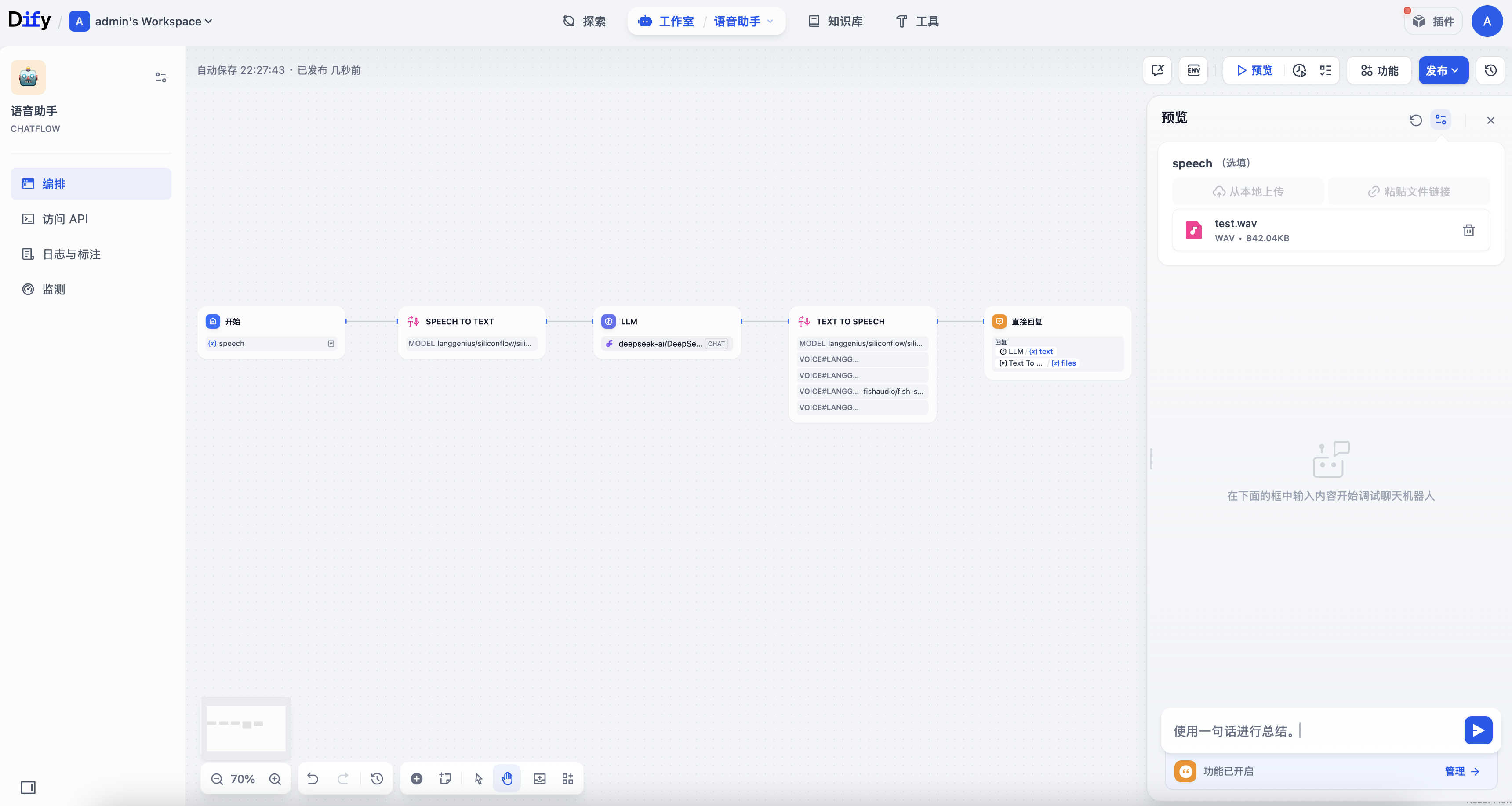Click the undo arrow icon
Image resolution: width=1512 pixels, height=806 pixels.
click(x=313, y=778)
